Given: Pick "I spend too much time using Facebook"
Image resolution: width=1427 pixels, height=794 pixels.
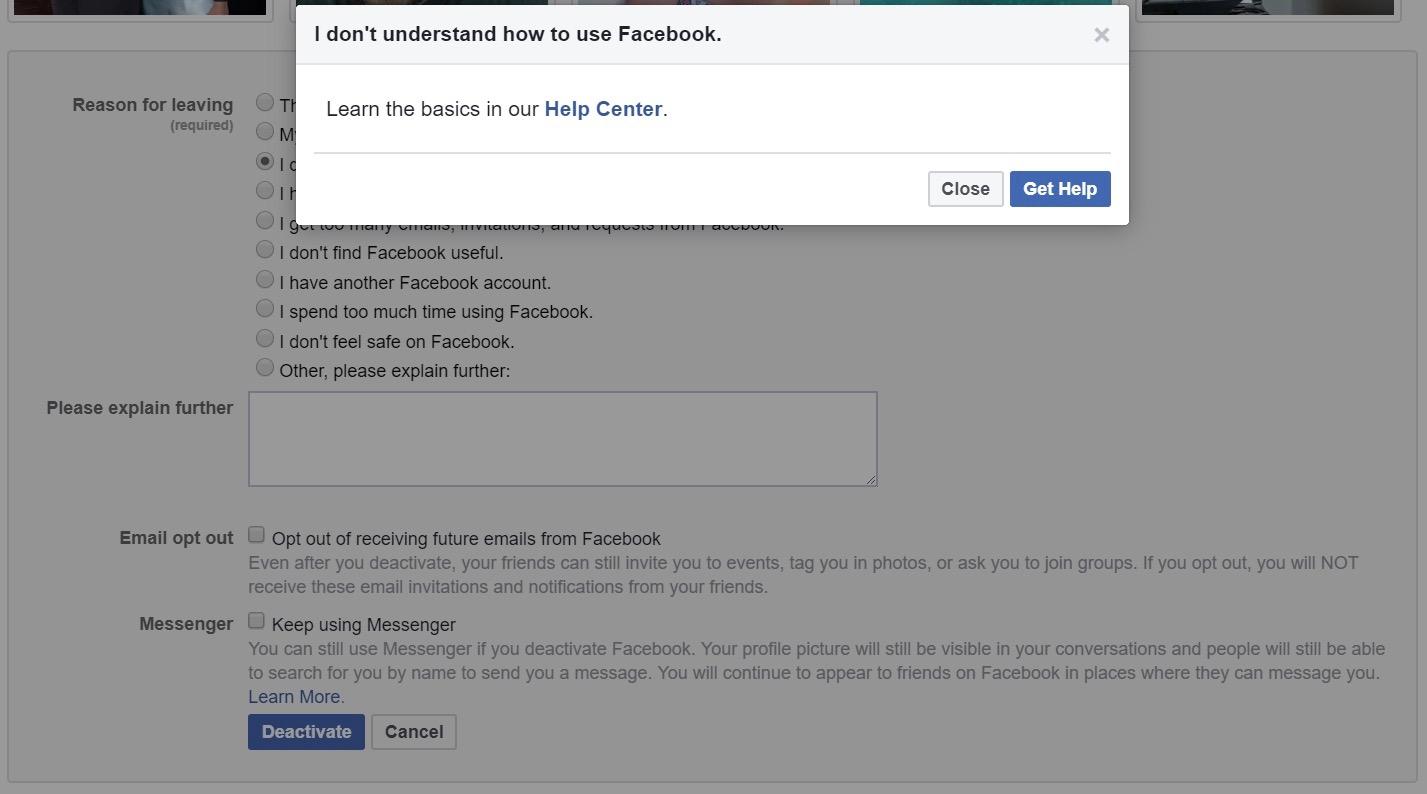Looking at the screenshot, I should [x=265, y=308].
